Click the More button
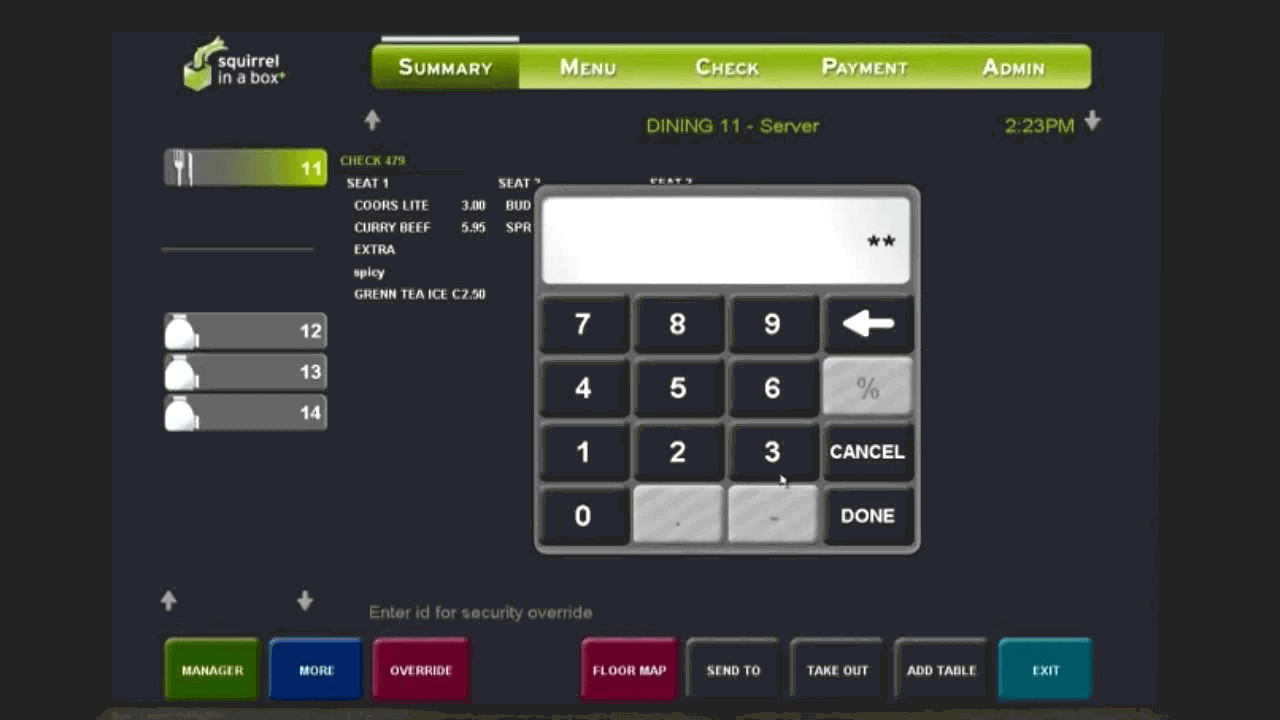This screenshot has height=720, width=1280. point(315,668)
